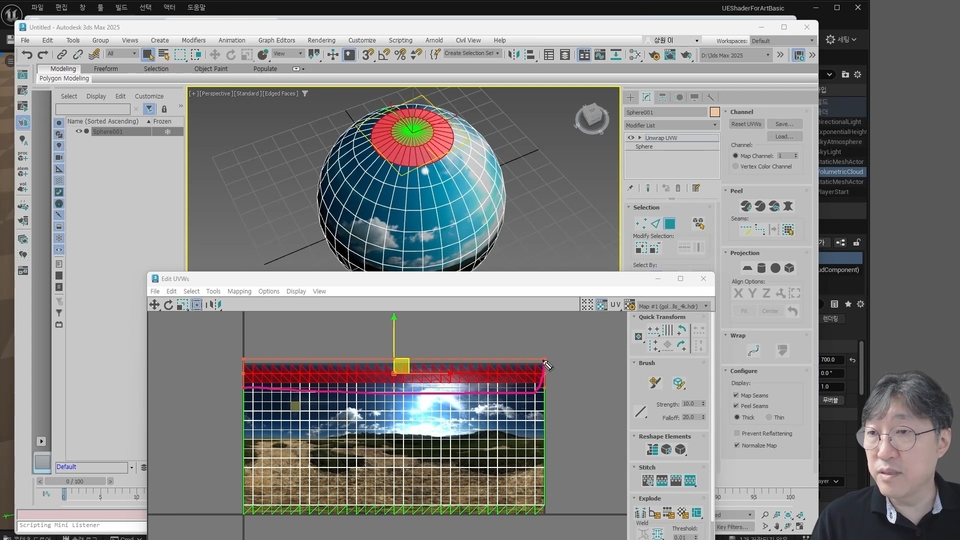Apply Box Map projection icon
The image size is (960, 540).
[789, 268]
